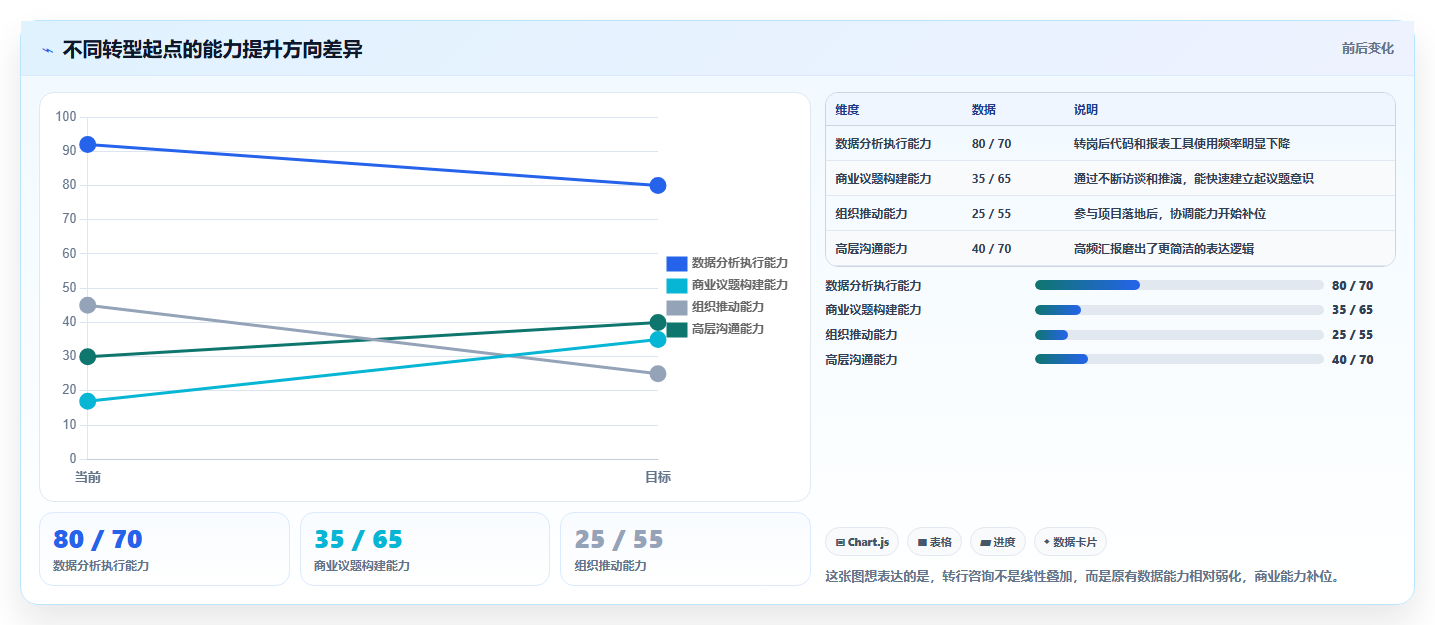
Task: Click progress value 40 / 70
Action: pyautogui.click(x=1353, y=360)
